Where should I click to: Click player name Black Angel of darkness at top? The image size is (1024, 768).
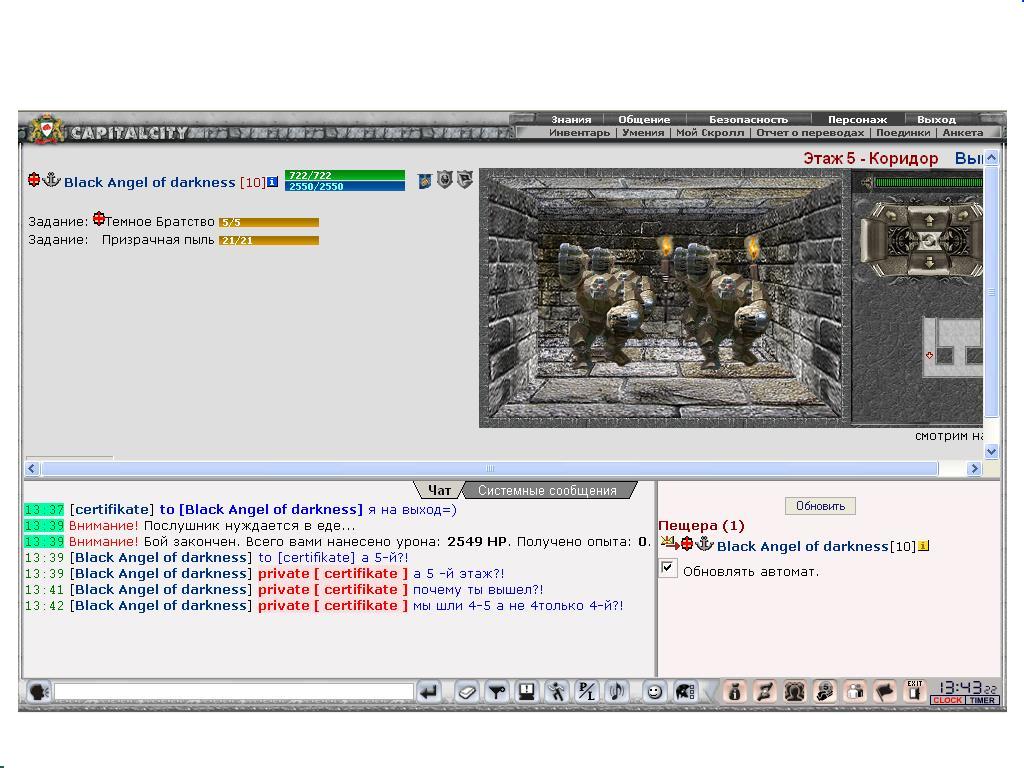click(x=150, y=182)
